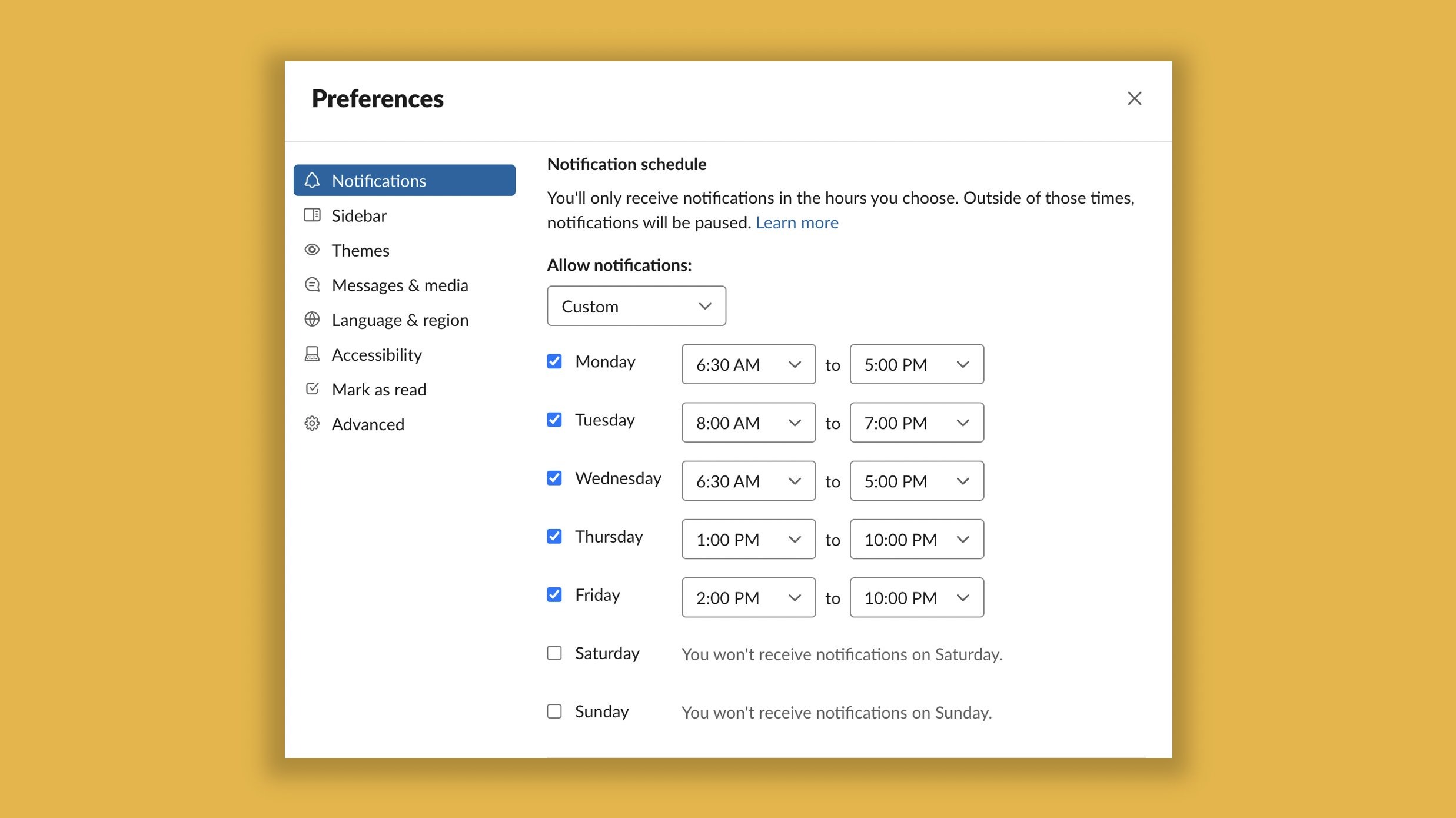Click the Accessibility keyboard icon
The image size is (1456, 818).
click(312, 354)
